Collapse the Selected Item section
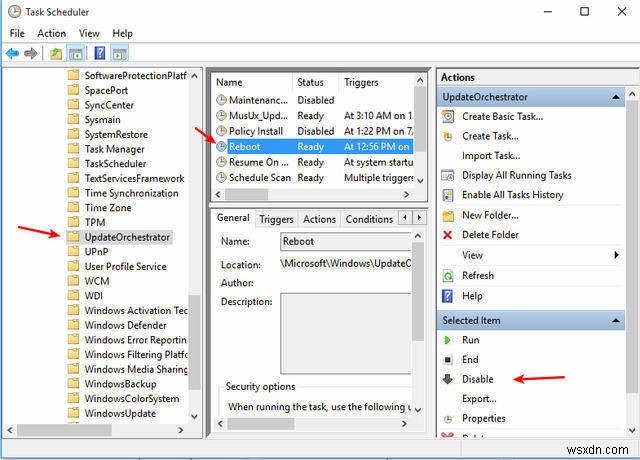 pos(616,321)
